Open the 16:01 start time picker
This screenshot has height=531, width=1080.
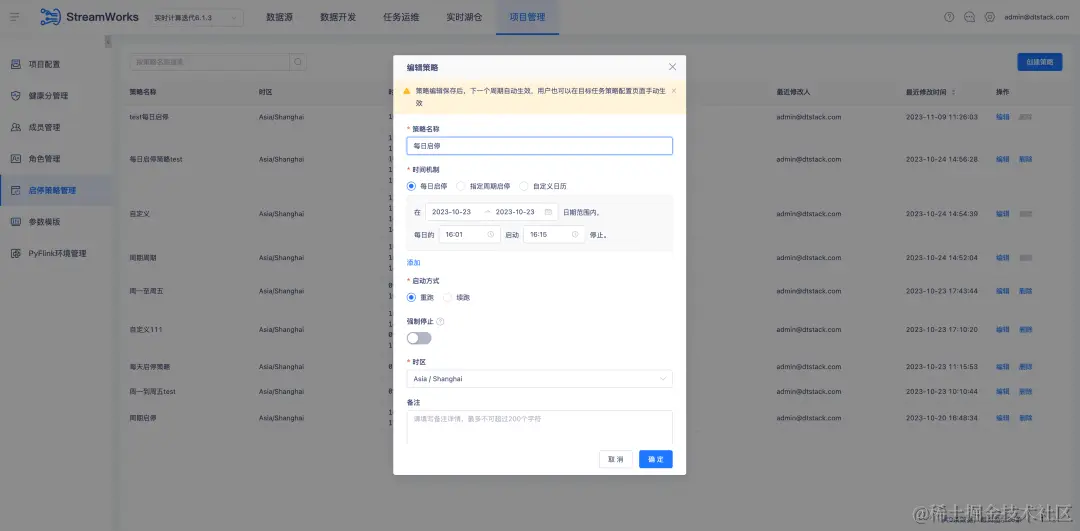[470, 235]
